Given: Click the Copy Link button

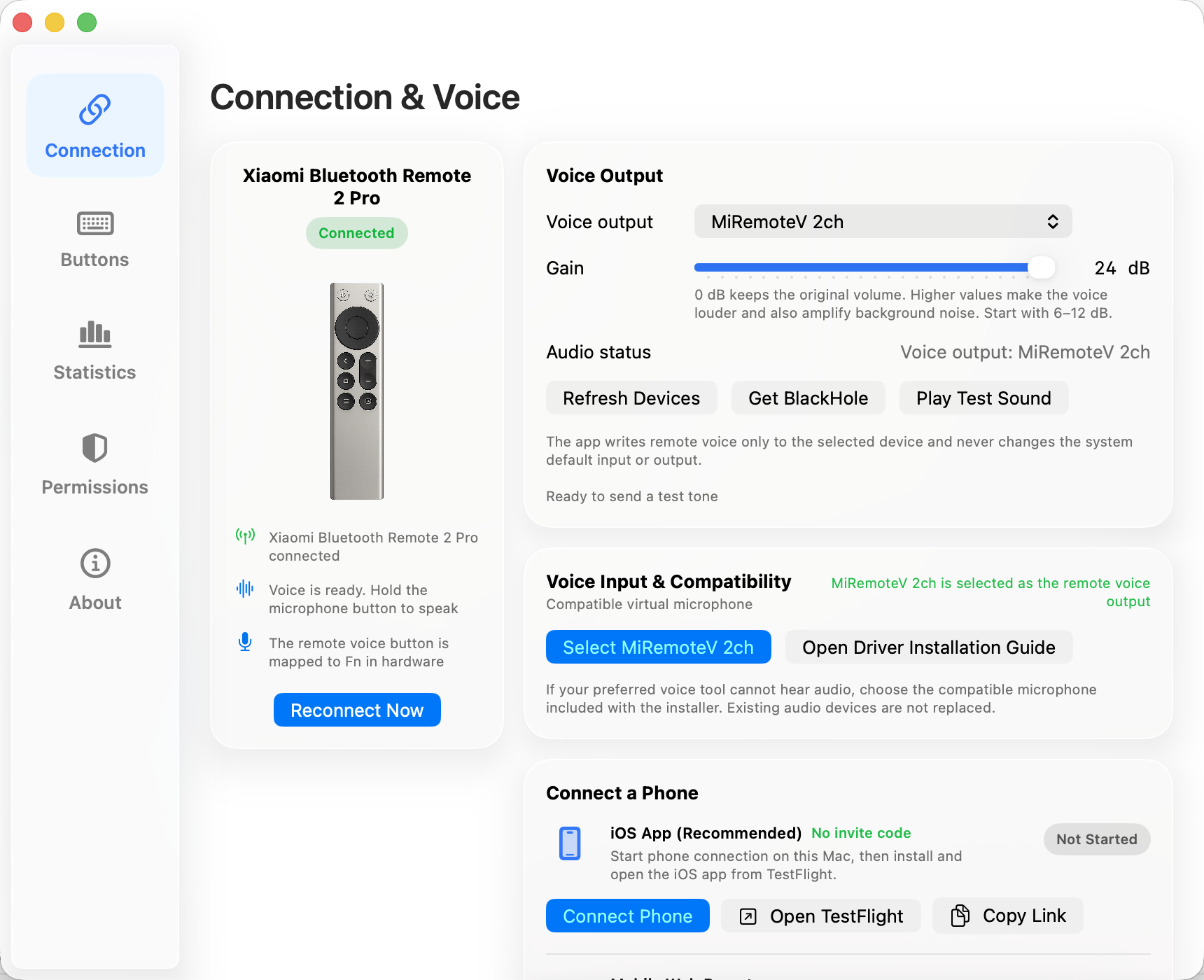Looking at the screenshot, I should click(1008, 916).
